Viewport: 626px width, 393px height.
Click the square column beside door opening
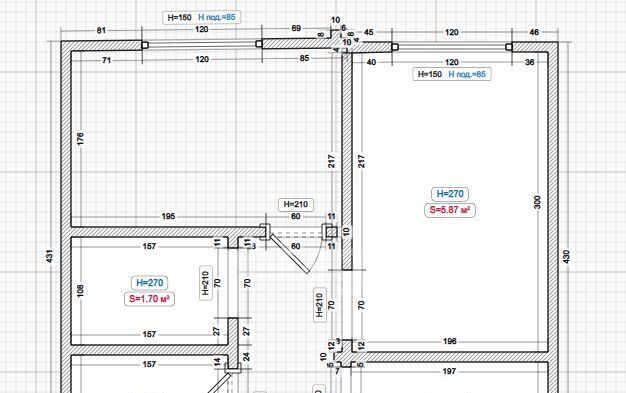330,232
